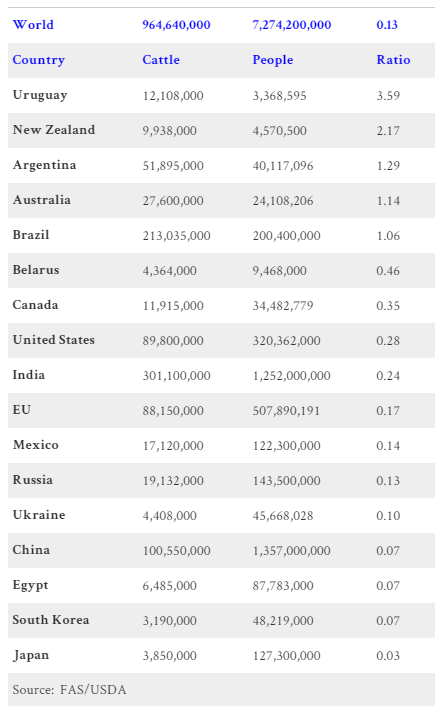Click the People column header
This screenshot has width=446, height=716.
tap(273, 60)
